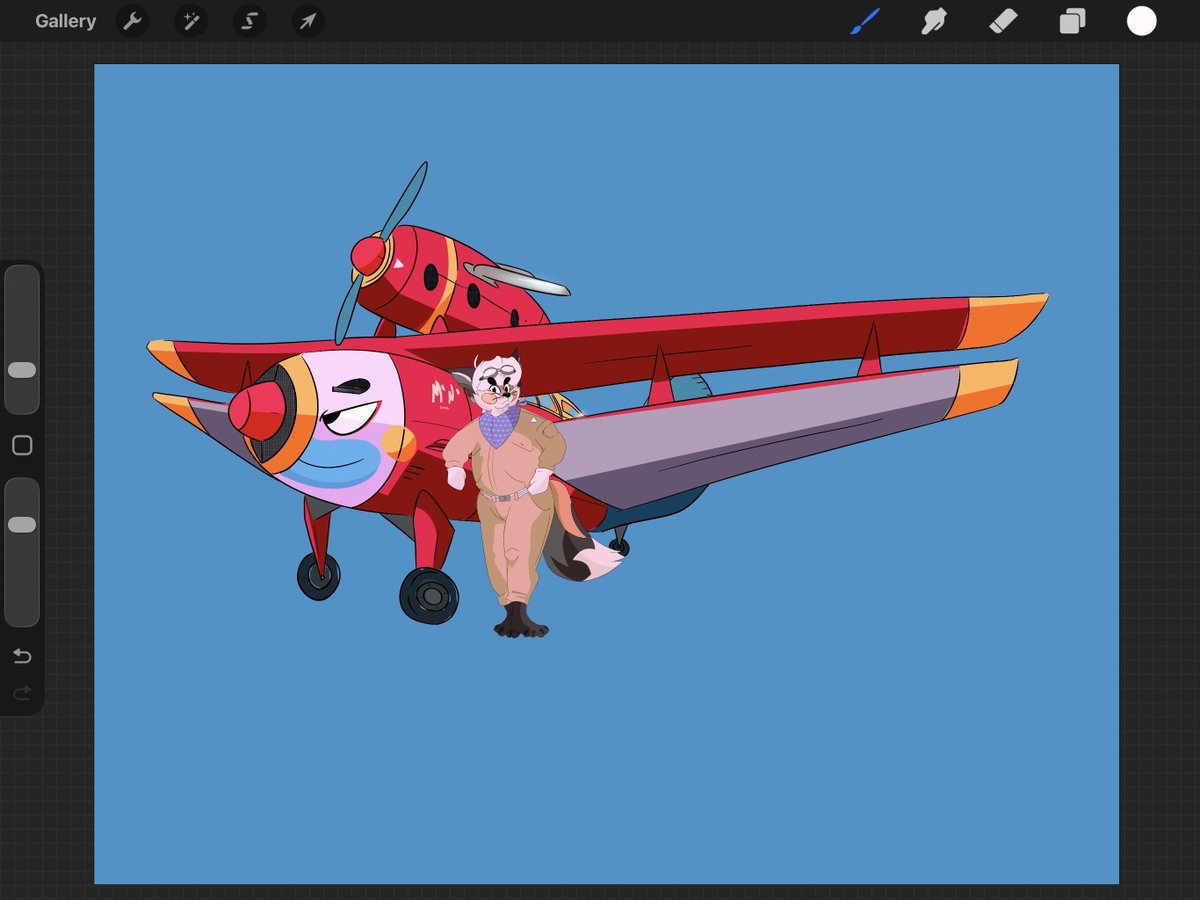Open the Layers panel
1200x900 pixels.
pyautogui.click(x=1072, y=21)
